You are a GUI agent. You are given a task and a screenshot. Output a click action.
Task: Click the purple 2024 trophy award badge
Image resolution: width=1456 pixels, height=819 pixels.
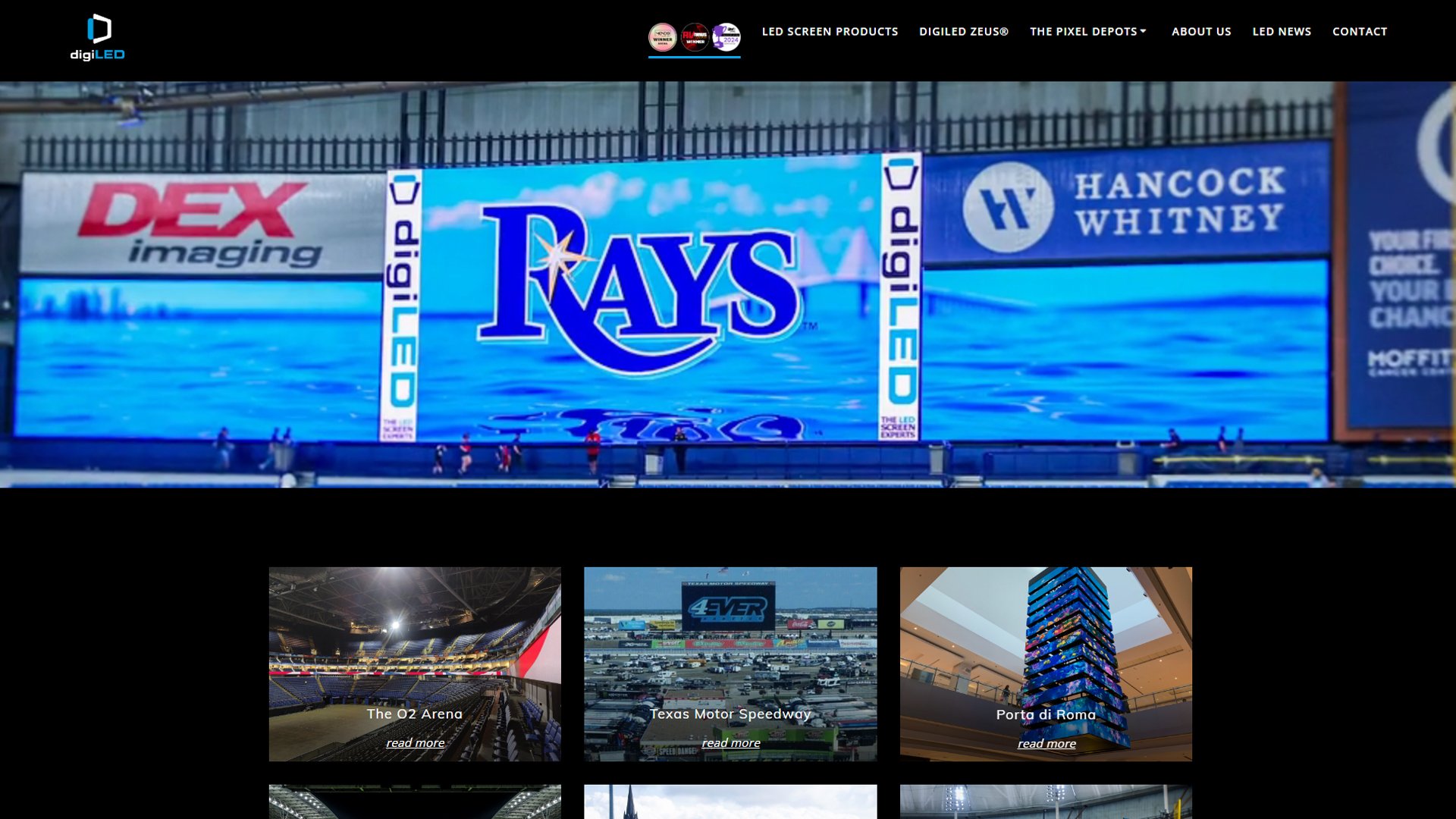tap(726, 37)
